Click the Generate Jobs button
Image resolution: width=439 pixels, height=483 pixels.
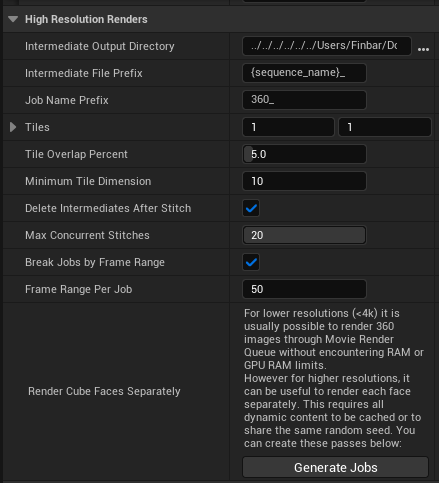(x=335, y=467)
